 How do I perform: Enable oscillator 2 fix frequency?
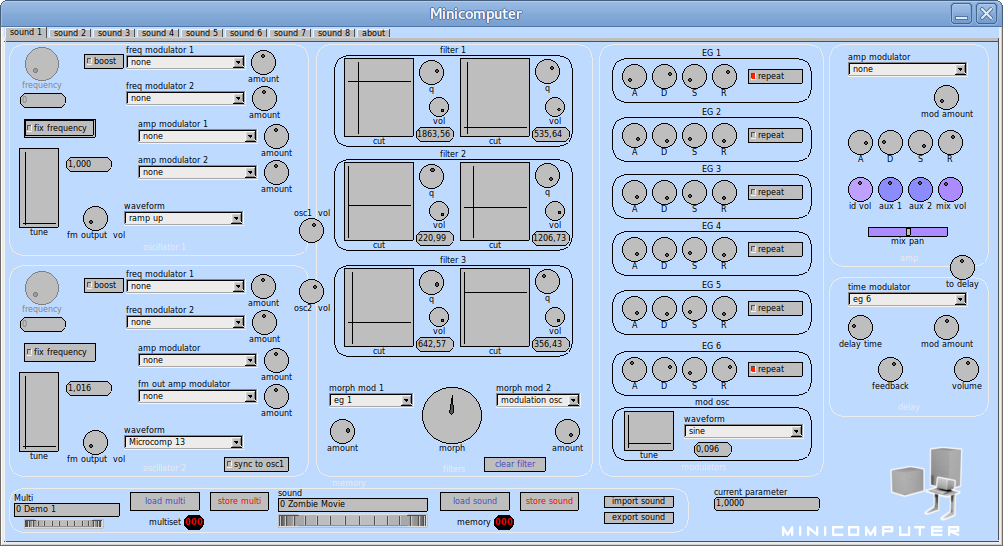pyautogui.click(x=60, y=352)
